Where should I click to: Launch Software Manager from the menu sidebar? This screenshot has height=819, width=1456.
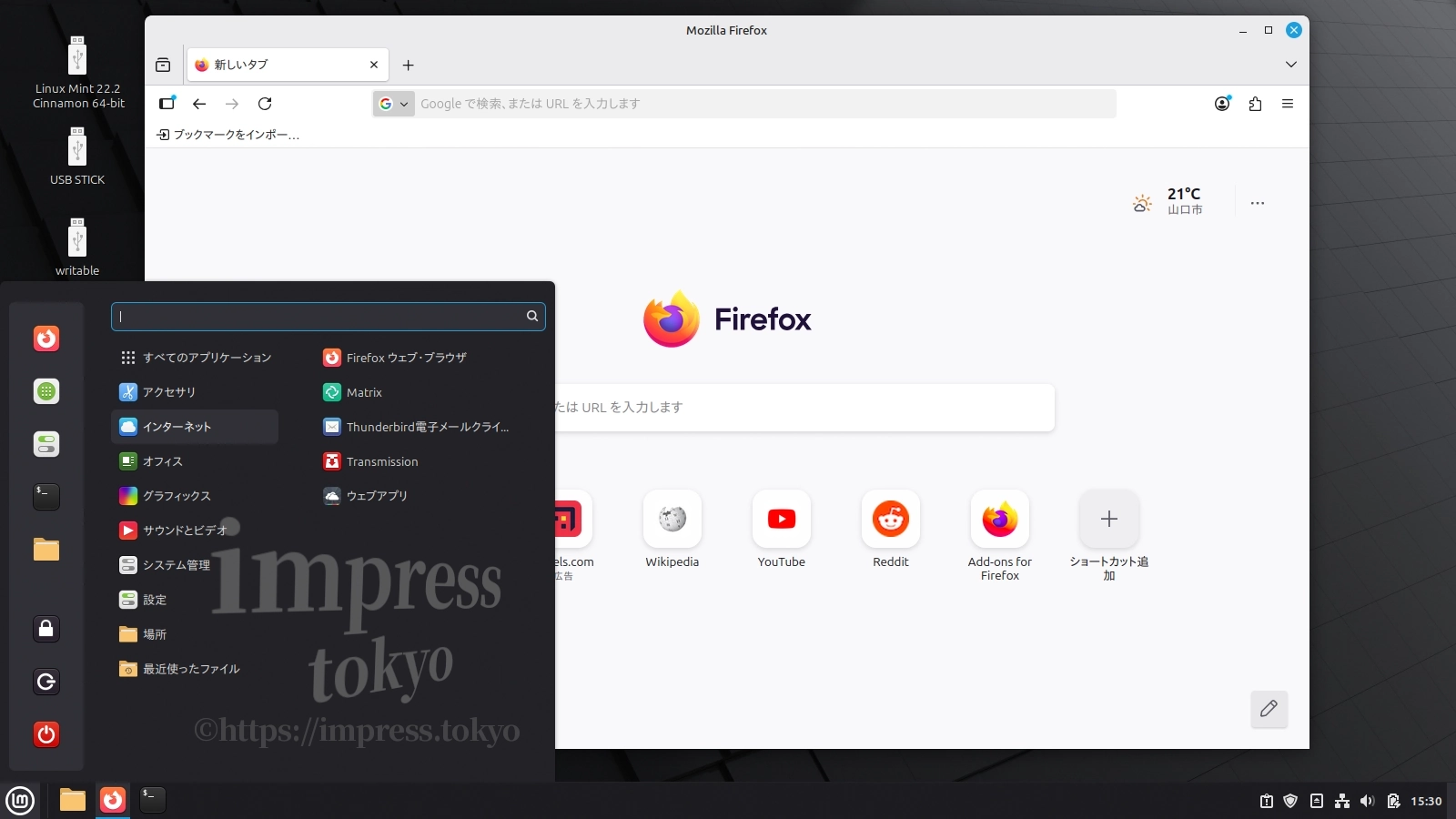coord(46,391)
